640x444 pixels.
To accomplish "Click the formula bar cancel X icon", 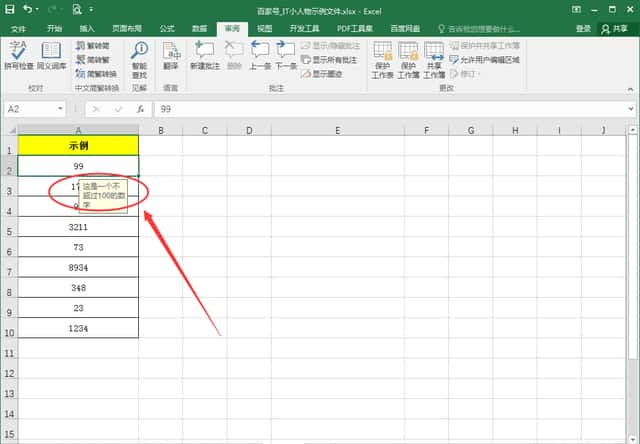I will [x=96, y=109].
